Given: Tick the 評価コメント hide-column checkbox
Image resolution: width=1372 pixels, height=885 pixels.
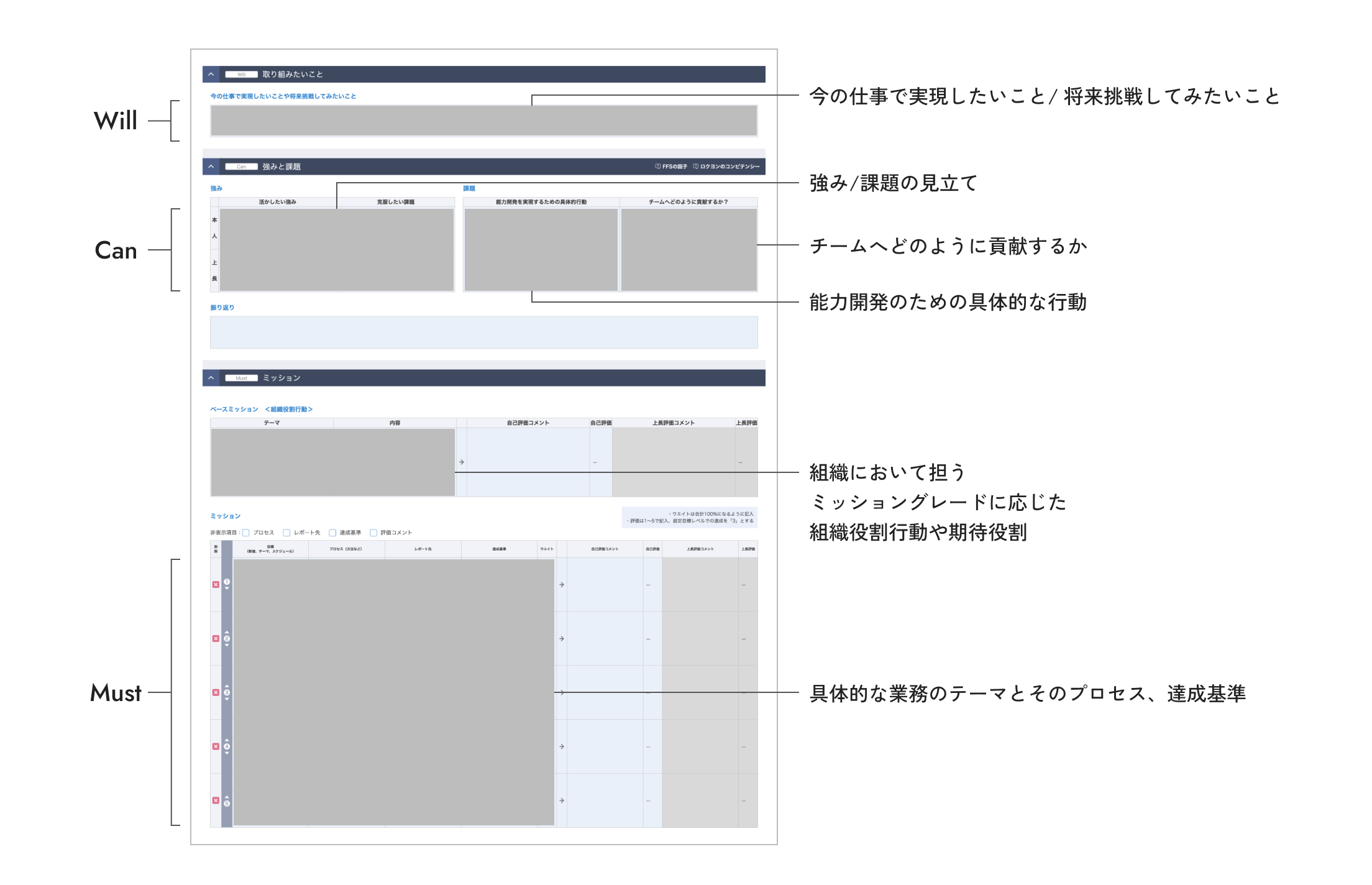Looking at the screenshot, I should (x=373, y=533).
